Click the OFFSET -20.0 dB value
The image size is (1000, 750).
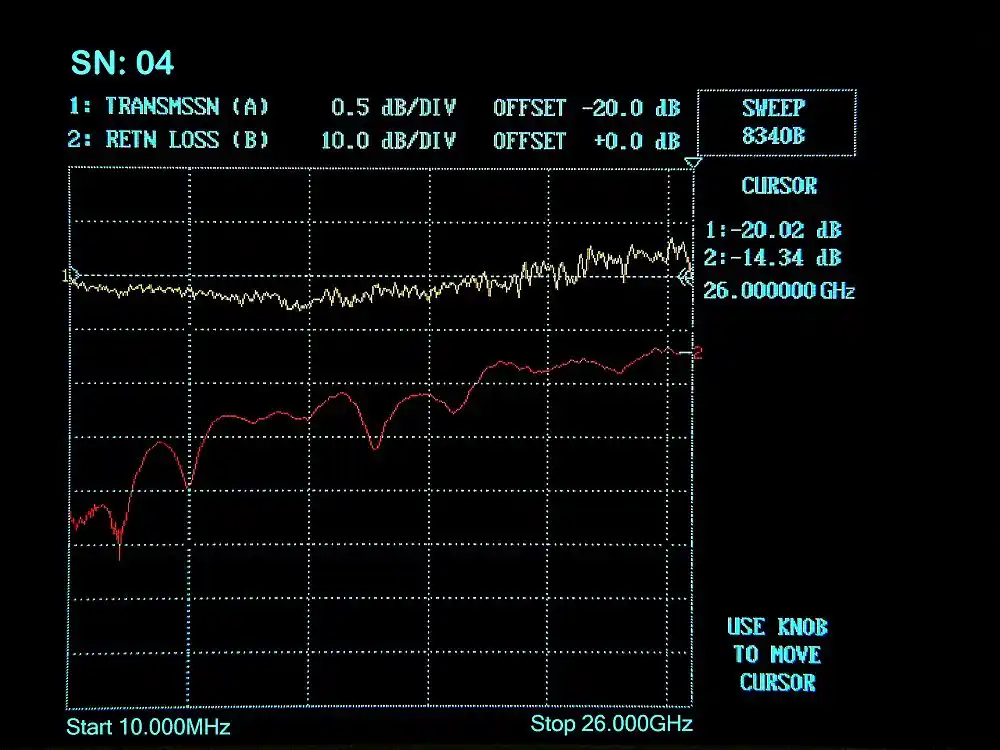click(x=586, y=108)
